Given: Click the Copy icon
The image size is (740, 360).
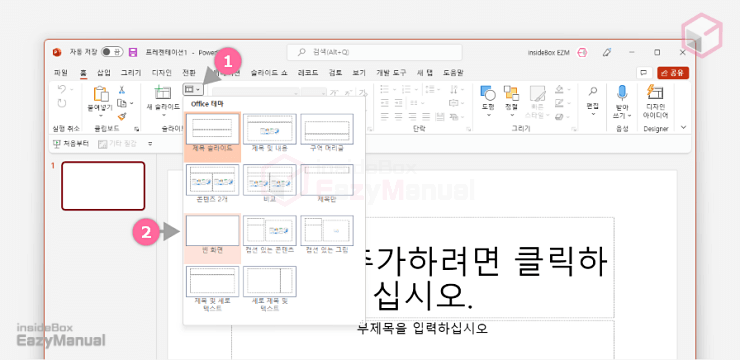Looking at the screenshot, I should click(x=122, y=103).
